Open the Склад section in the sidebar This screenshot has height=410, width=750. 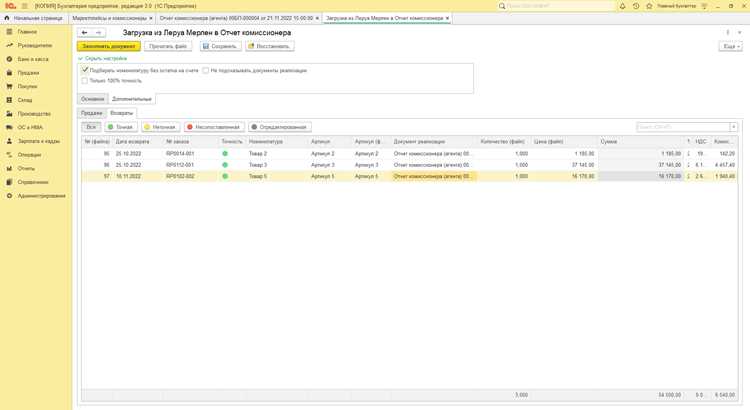[25, 100]
